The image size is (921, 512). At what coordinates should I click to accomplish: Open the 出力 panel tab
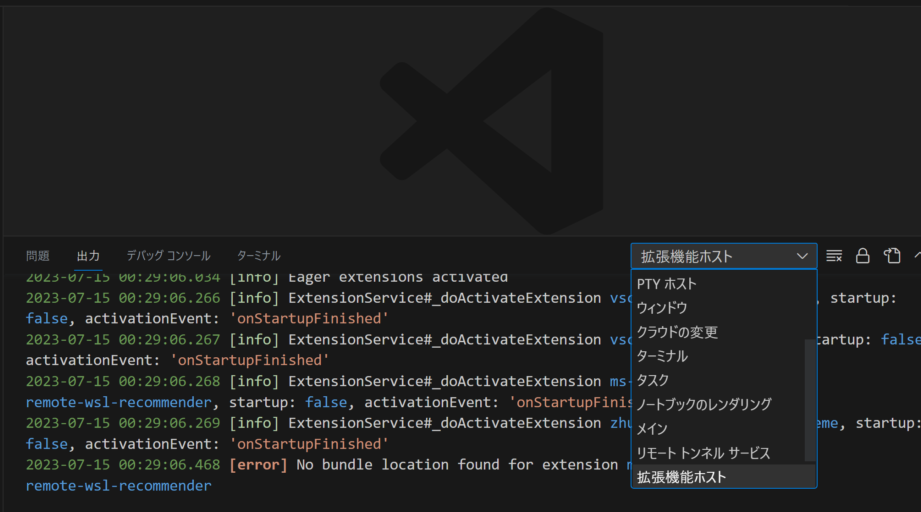pos(88,256)
